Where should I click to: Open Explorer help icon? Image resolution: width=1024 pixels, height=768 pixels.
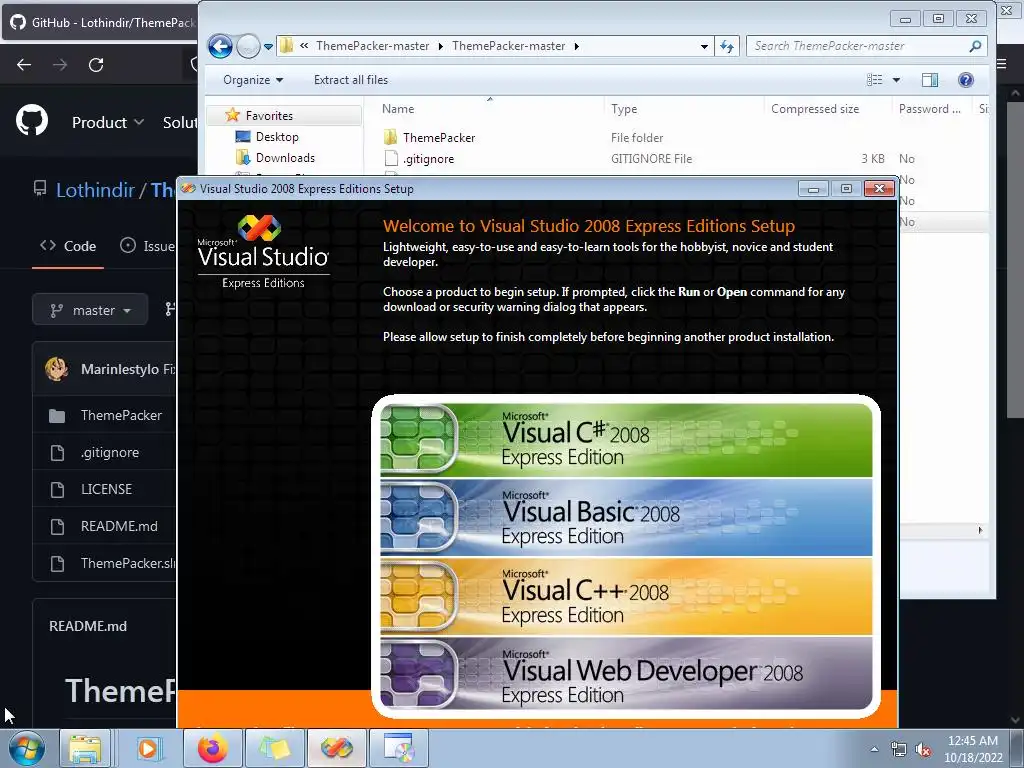coord(966,80)
